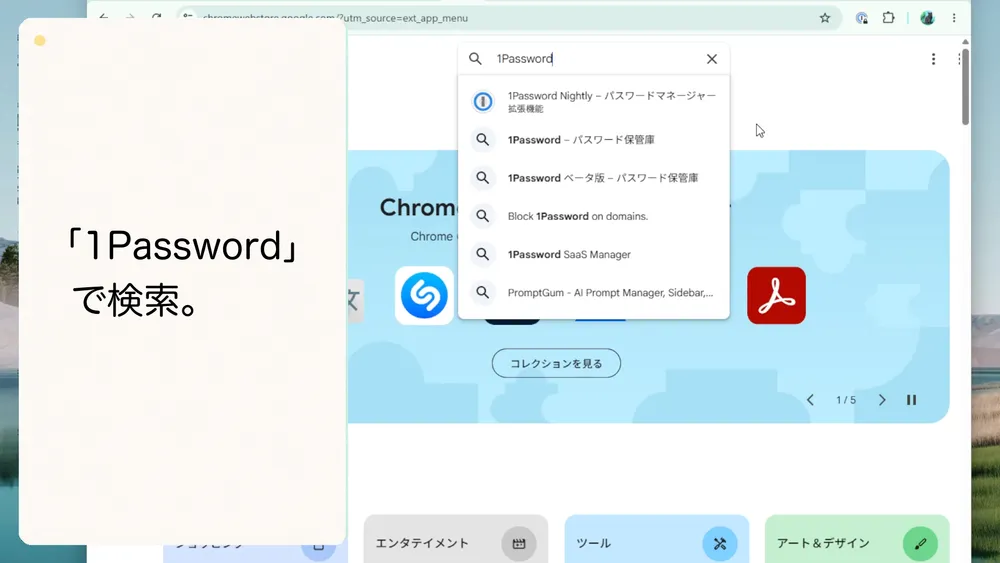
Task: Go to next carousel slide
Action: tap(882, 400)
